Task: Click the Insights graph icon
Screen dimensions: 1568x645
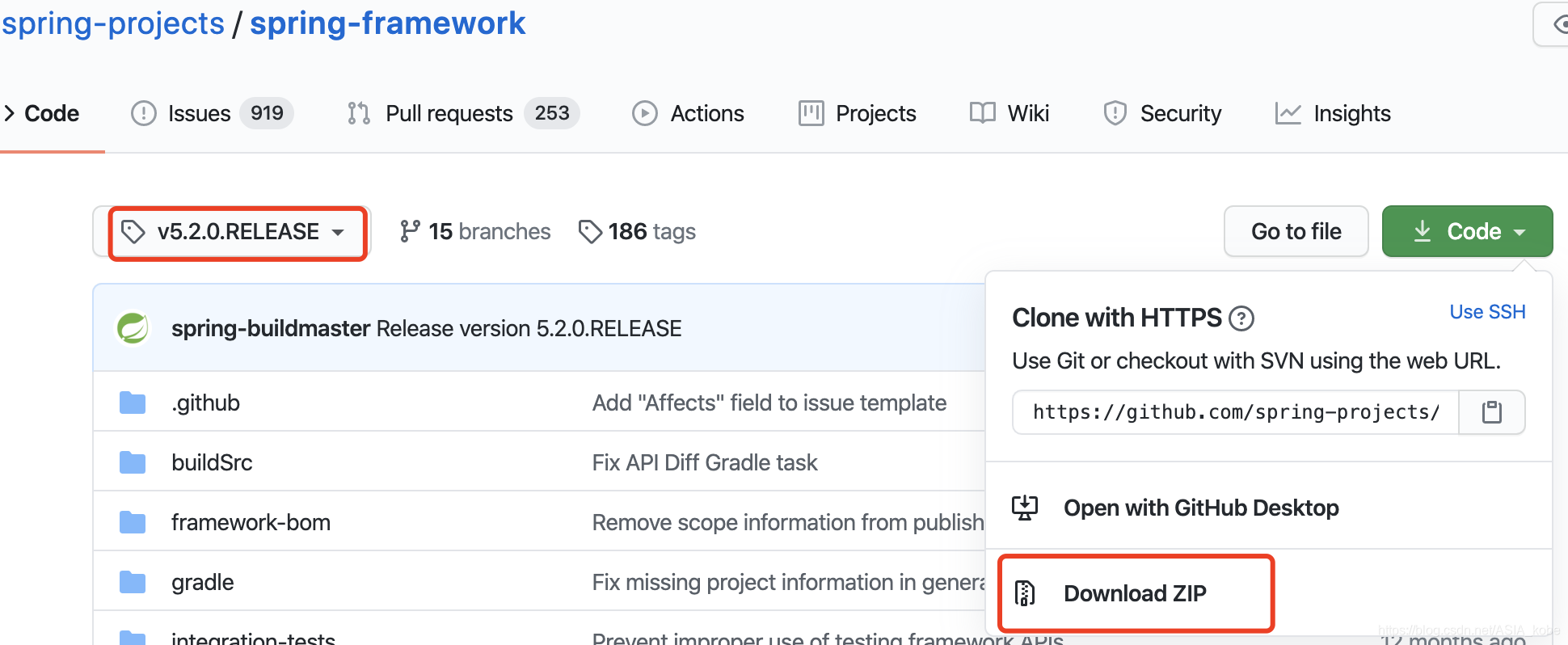Action: tap(1288, 113)
